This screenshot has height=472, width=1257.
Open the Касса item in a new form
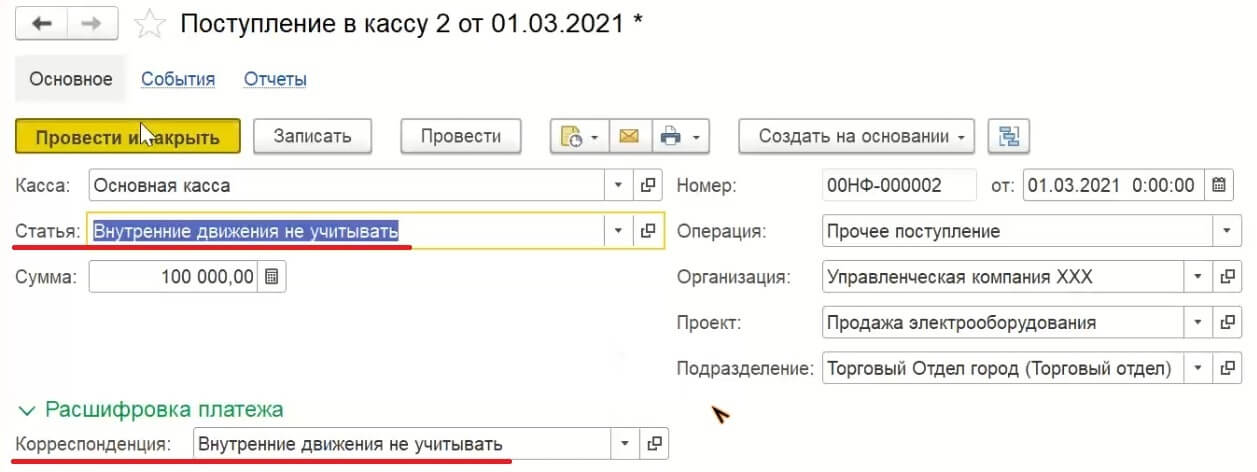pyautogui.click(x=648, y=185)
